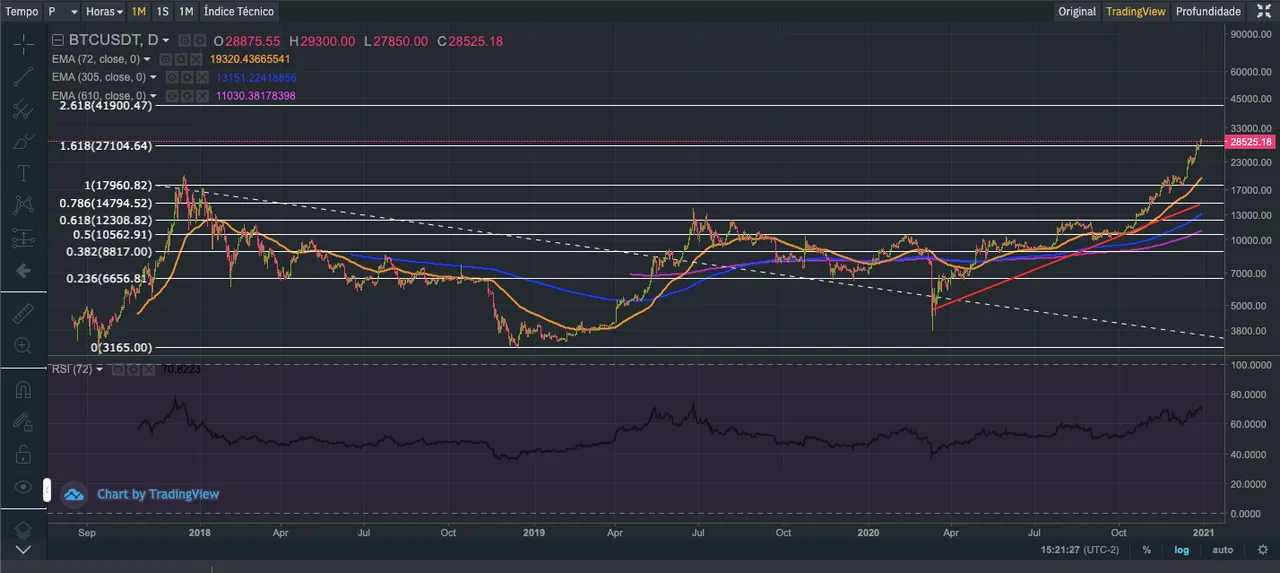Select the trend line drawing tool
Screen dimensions: 1280x573
(23, 76)
